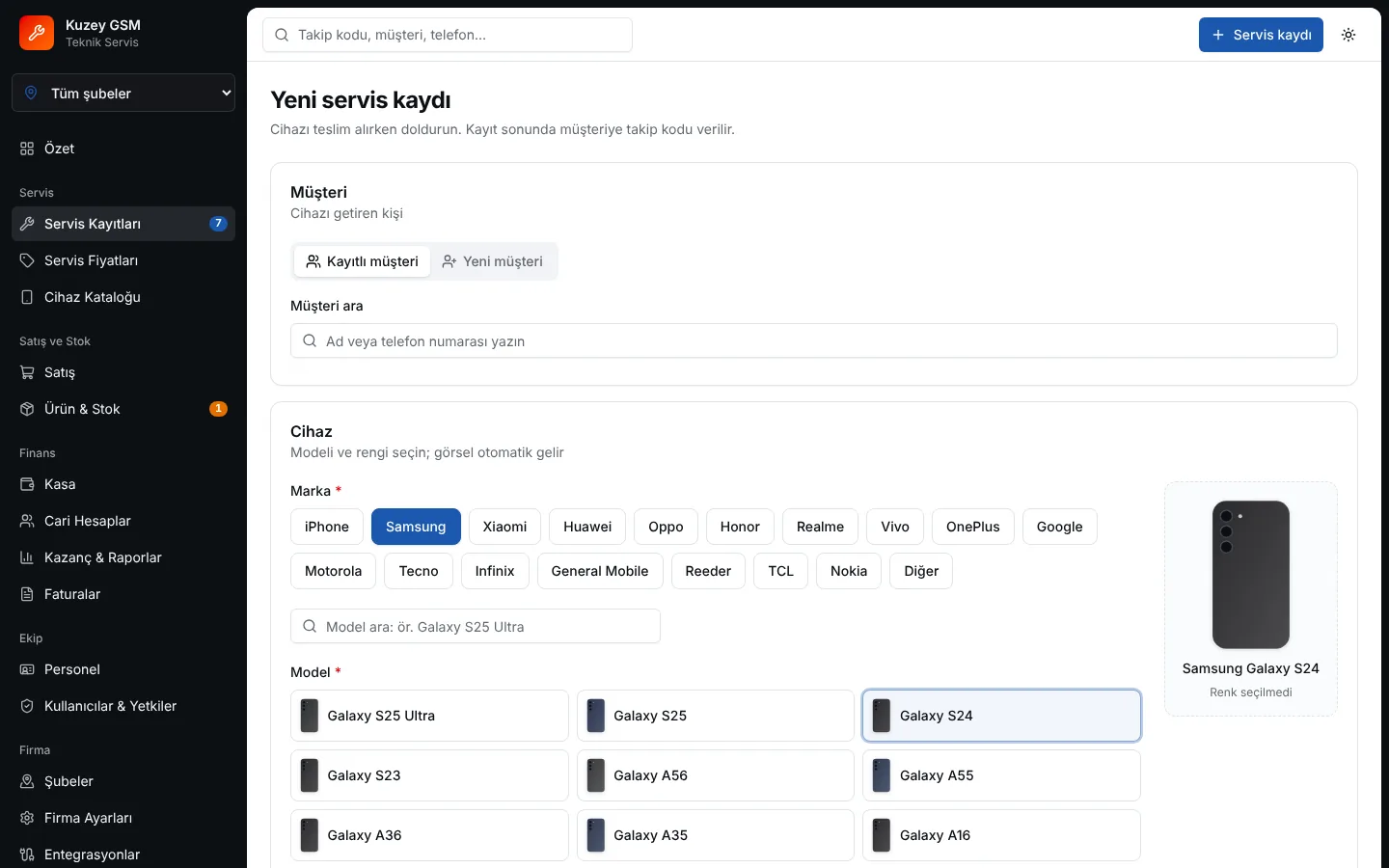
Task: Click the Kuzey GSM wrench logo
Action: pos(37,33)
